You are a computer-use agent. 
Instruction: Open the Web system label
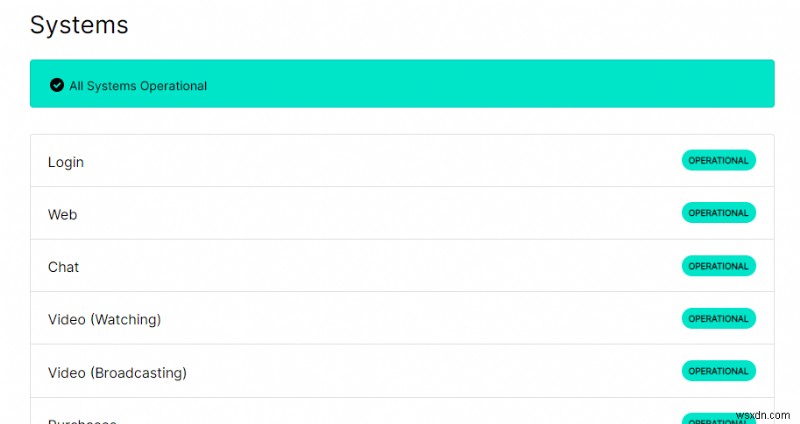[x=62, y=215]
